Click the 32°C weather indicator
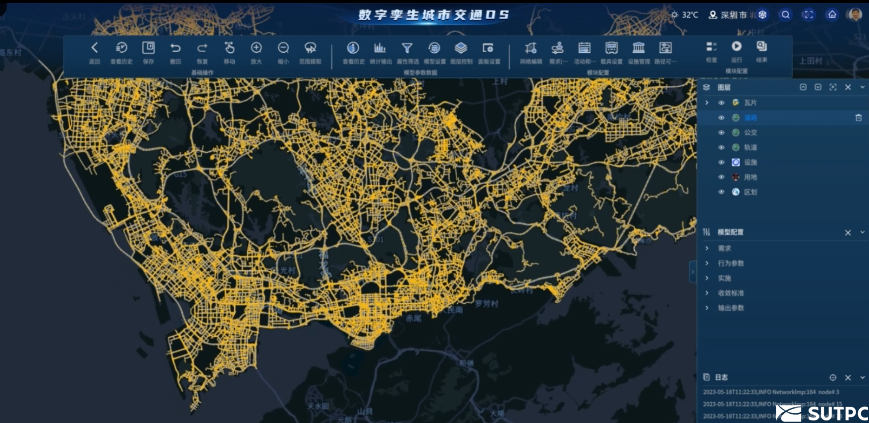The image size is (869, 423). (684, 15)
